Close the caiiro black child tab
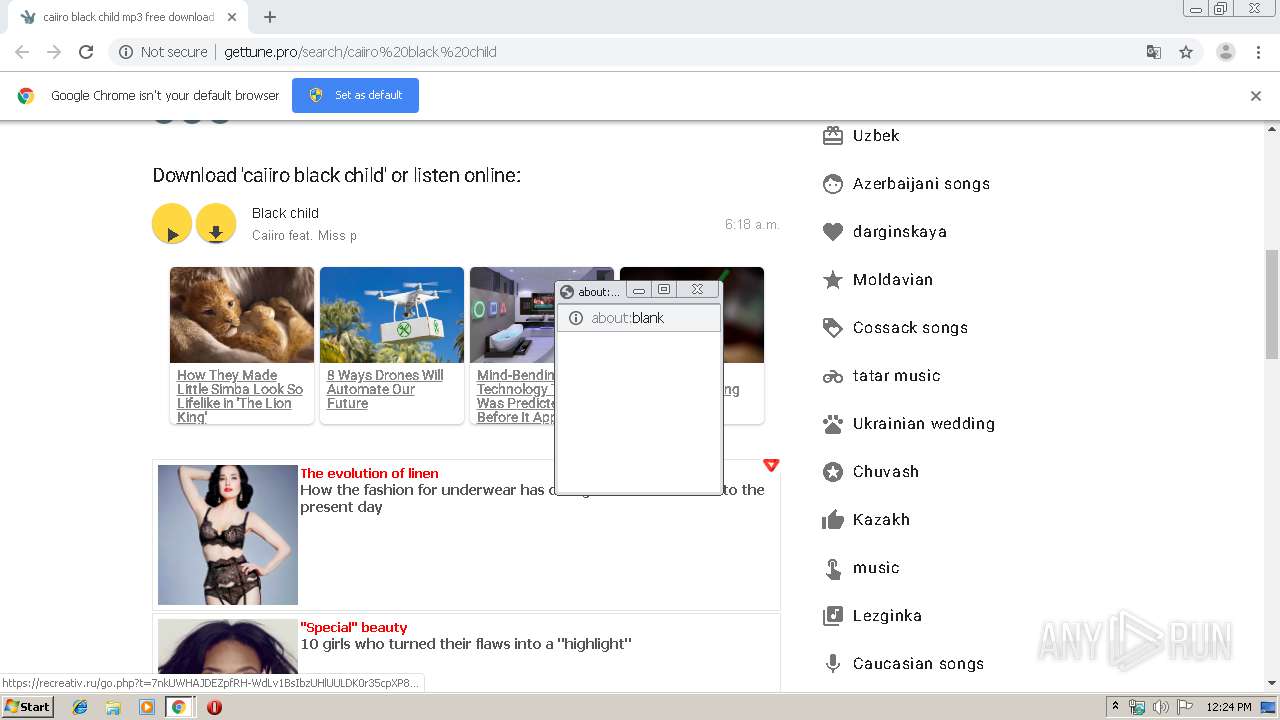 [232, 17]
